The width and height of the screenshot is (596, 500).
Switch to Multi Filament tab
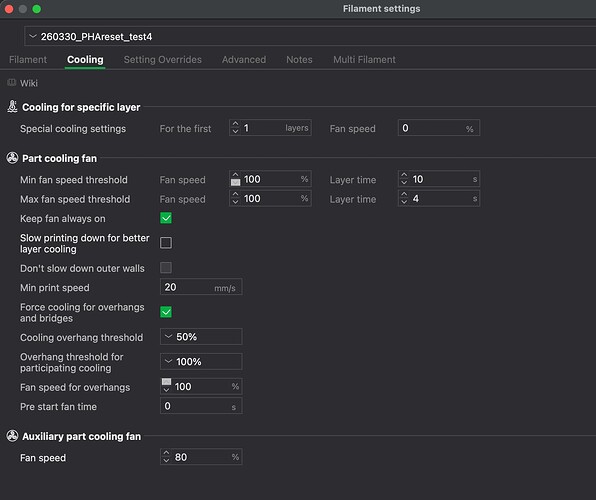pos(364,60)
